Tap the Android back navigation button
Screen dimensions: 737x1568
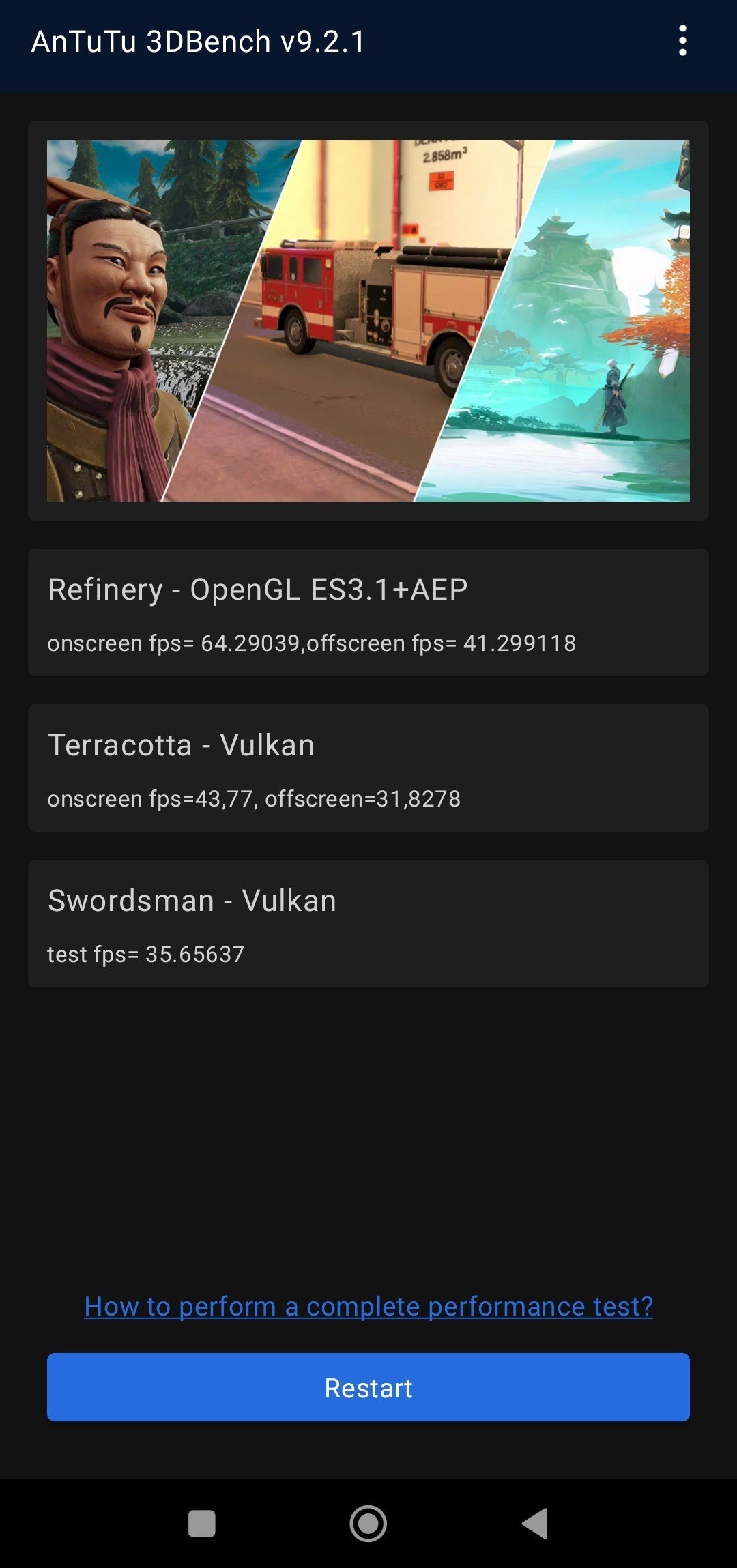tap(535, 1523)
